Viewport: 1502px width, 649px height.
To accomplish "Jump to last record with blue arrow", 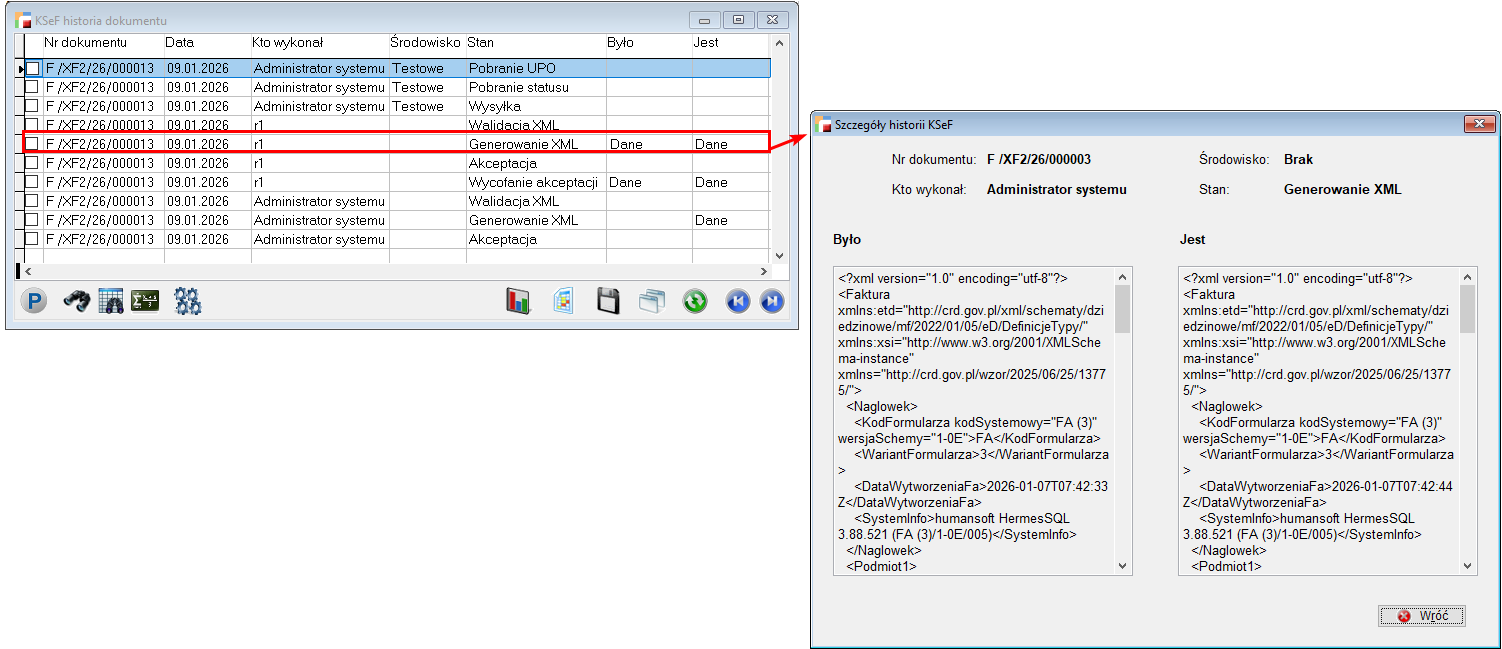I will [772, 302].
